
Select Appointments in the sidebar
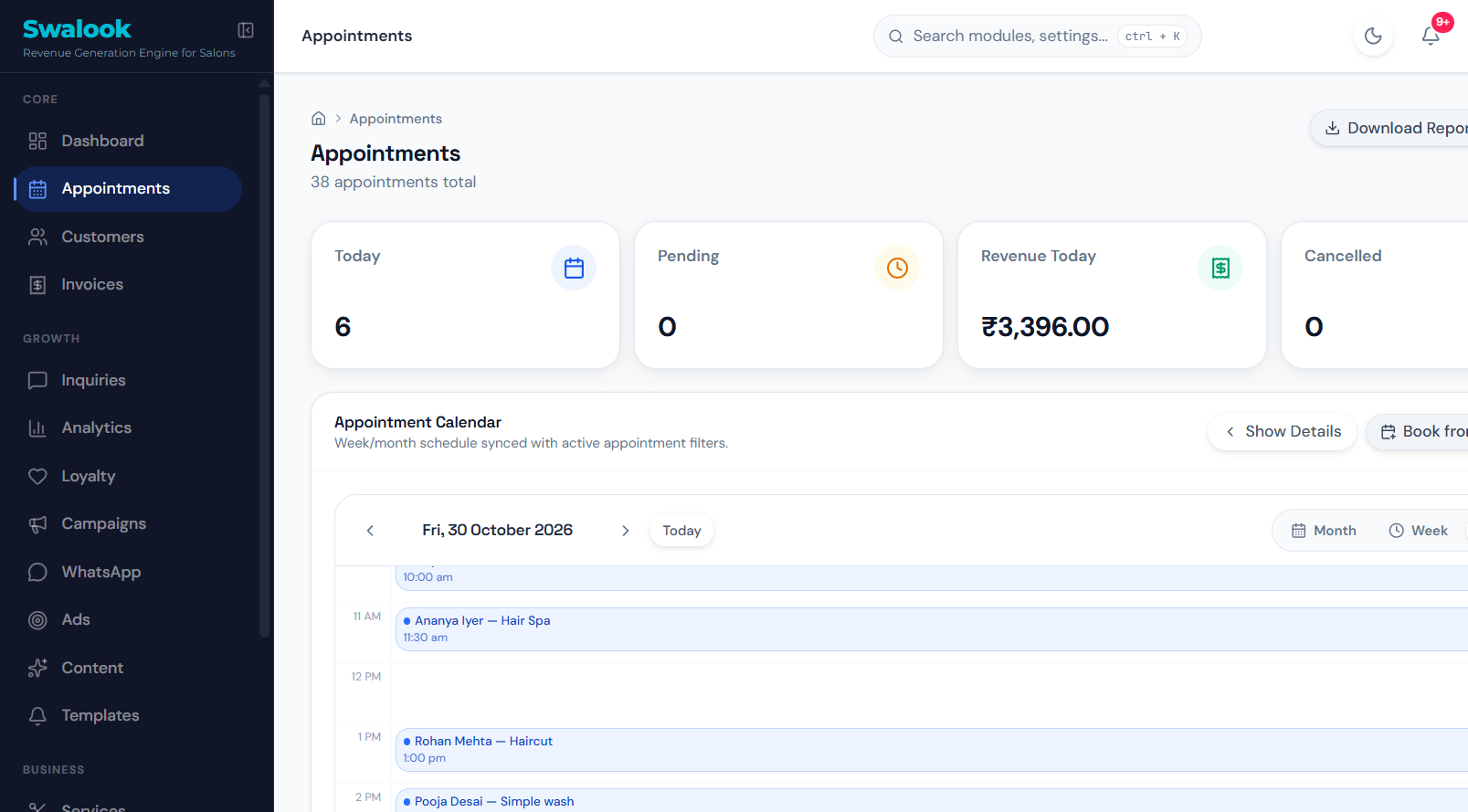128,189
